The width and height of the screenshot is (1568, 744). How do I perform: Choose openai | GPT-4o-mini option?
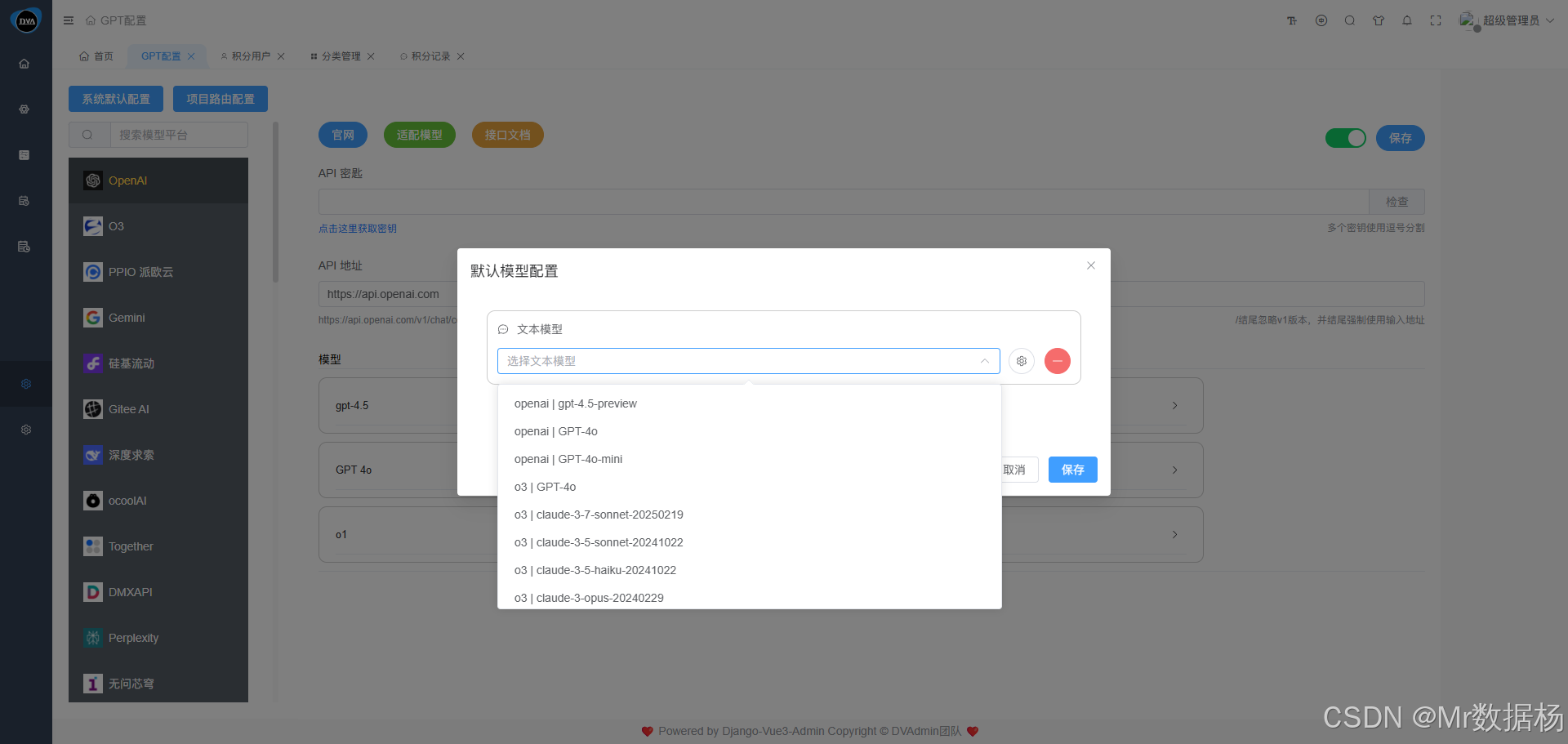click(750, 459)
